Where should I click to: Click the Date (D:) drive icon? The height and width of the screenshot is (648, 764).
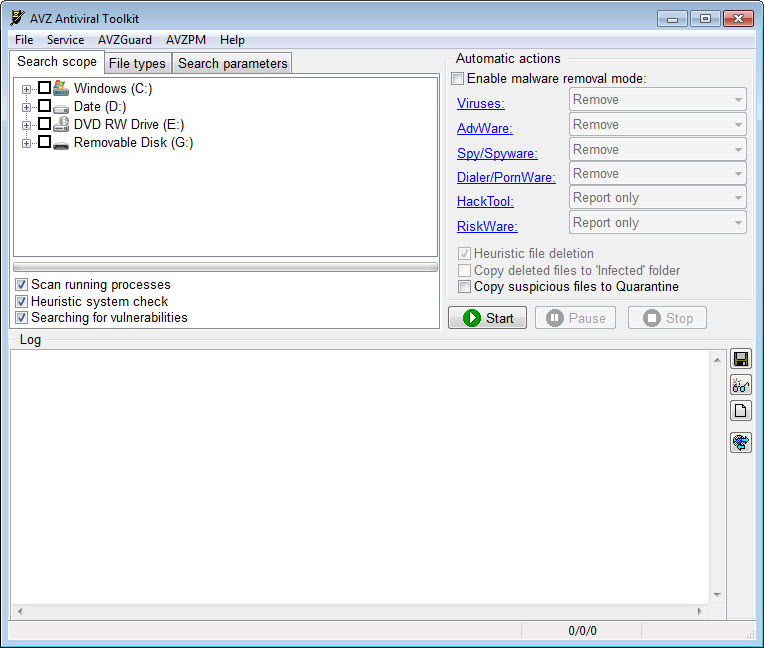pyautogui.click(x=61, y=108)
